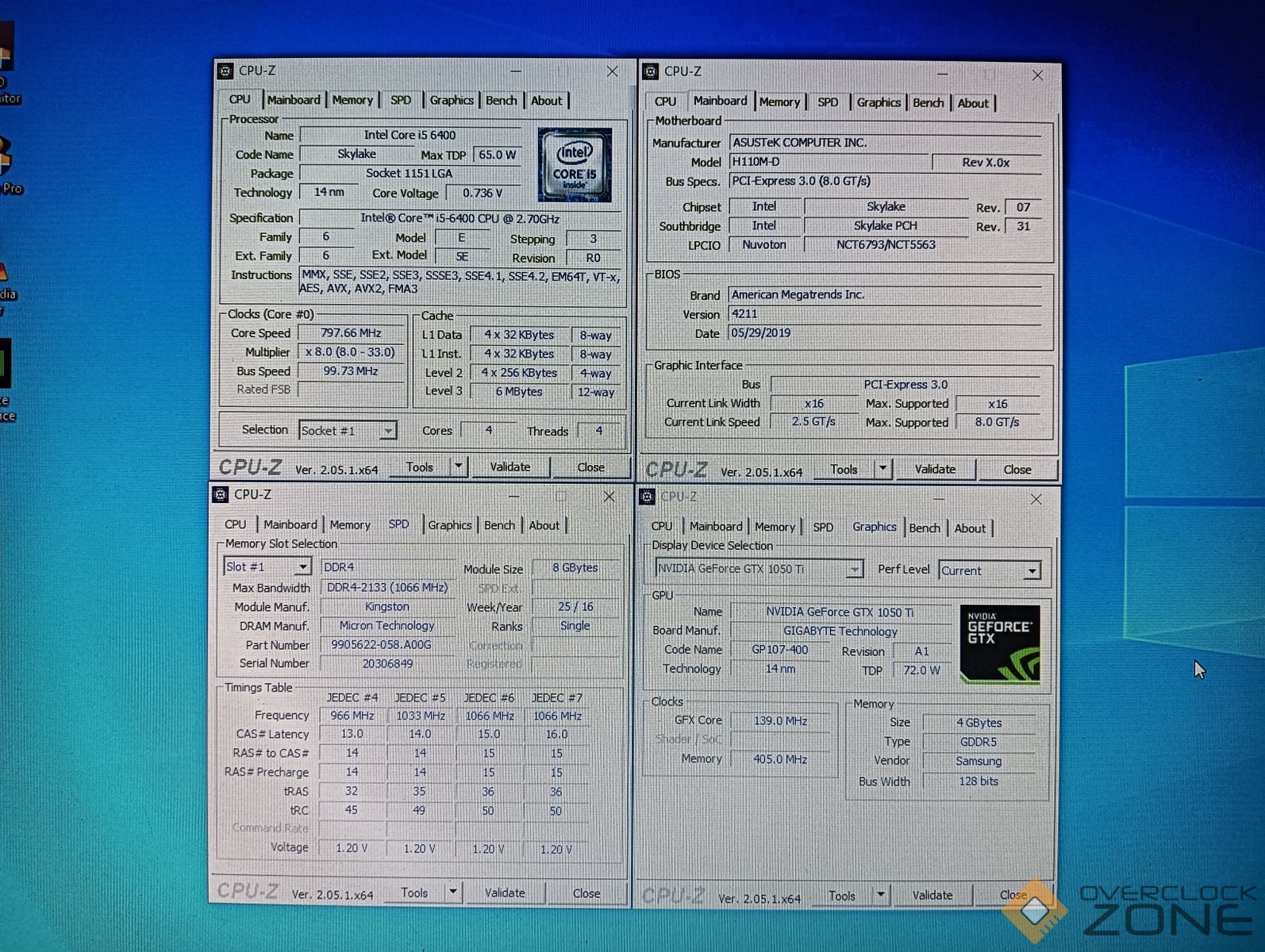Viewport: 1265px width, 952px height.
Task: Expand the Tools arrow in Graphics window
Action: point(880,896)
